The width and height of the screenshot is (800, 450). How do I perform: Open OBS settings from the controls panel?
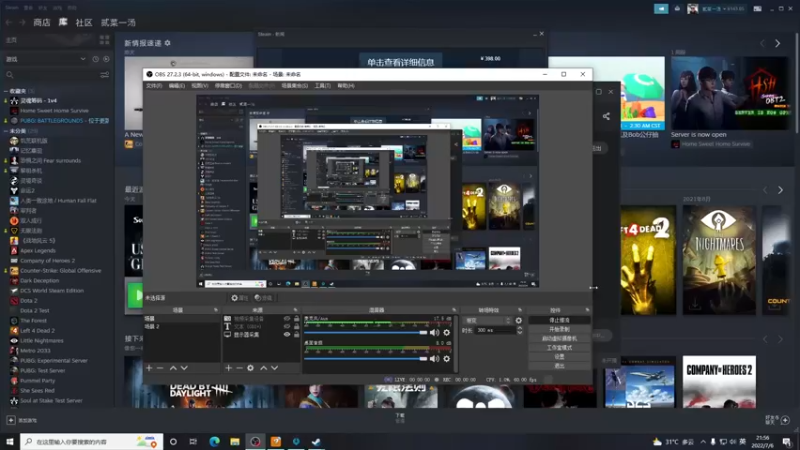pos(559,357)
